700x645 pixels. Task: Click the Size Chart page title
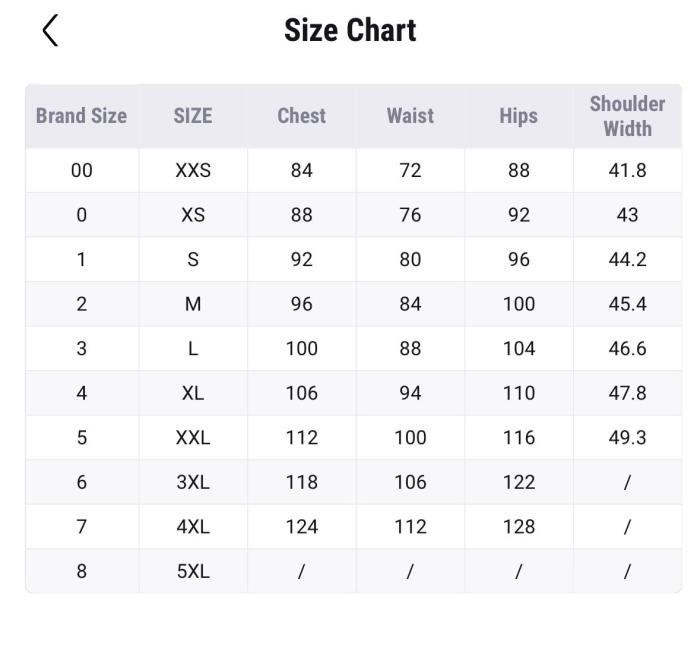click(350, 30)
